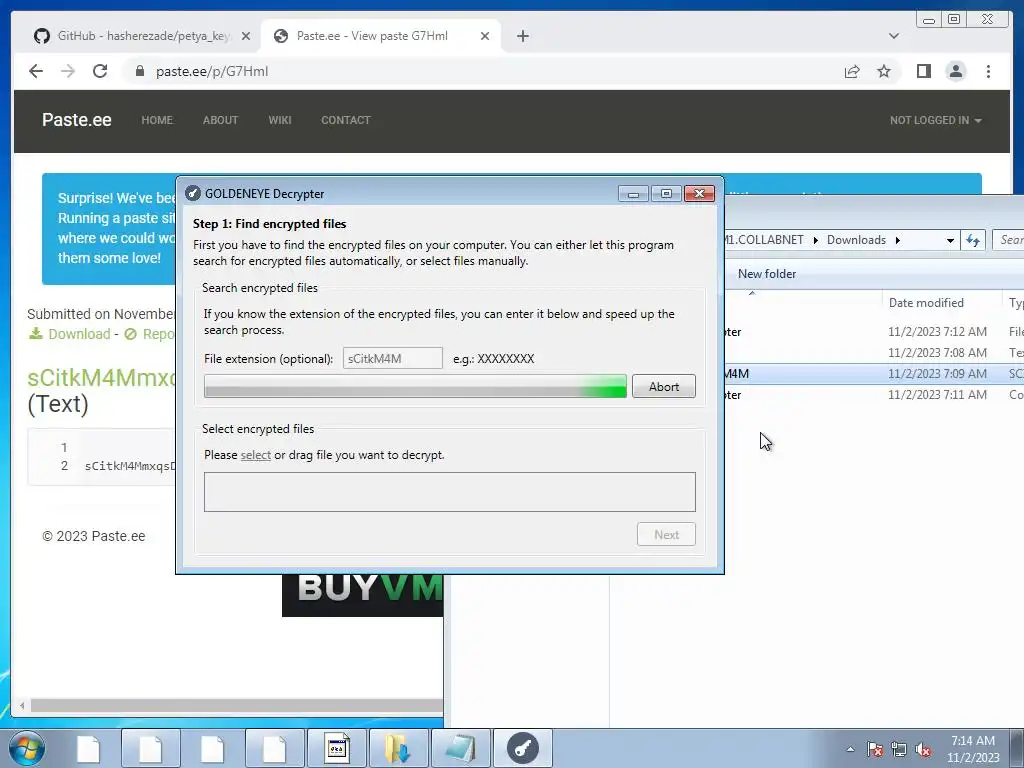Click the horizontal scrollbar of the page
Screen dimensions: 1024x768
tap(236, 705)
